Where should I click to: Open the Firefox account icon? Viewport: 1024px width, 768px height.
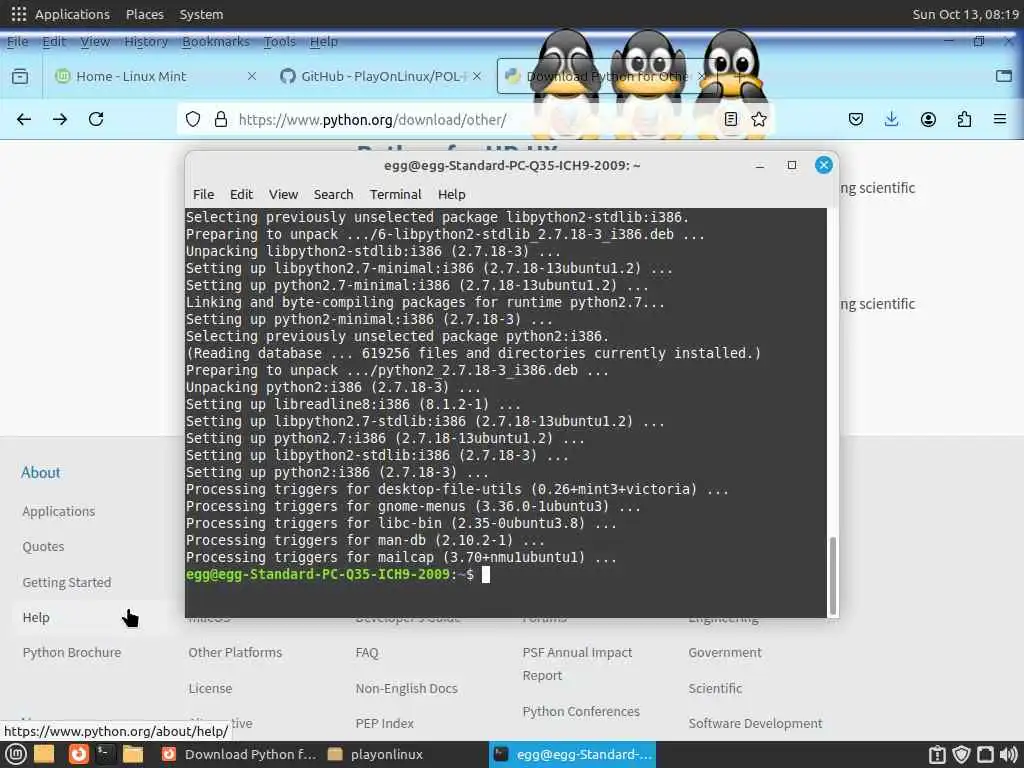click(x=928, y=119)
